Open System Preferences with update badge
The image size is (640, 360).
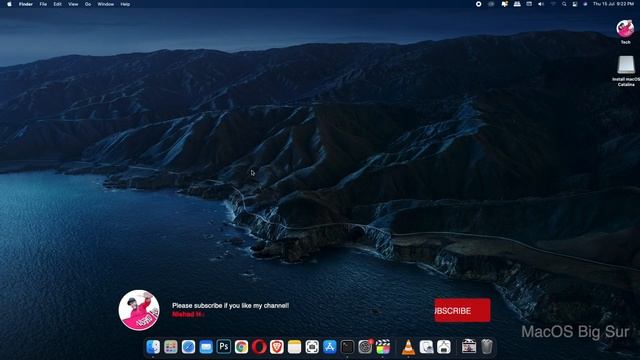pyautogui.click(x=365, y=347)
